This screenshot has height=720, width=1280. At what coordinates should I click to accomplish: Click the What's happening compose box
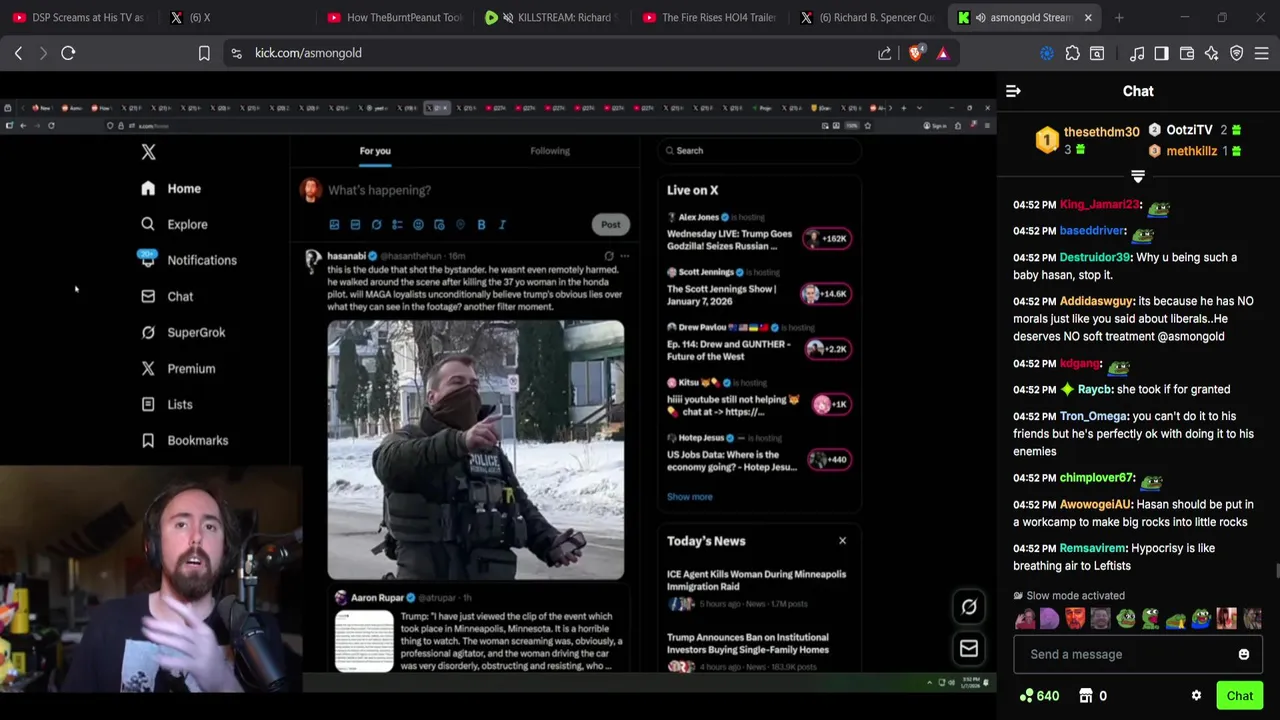[x=379, y=190]
